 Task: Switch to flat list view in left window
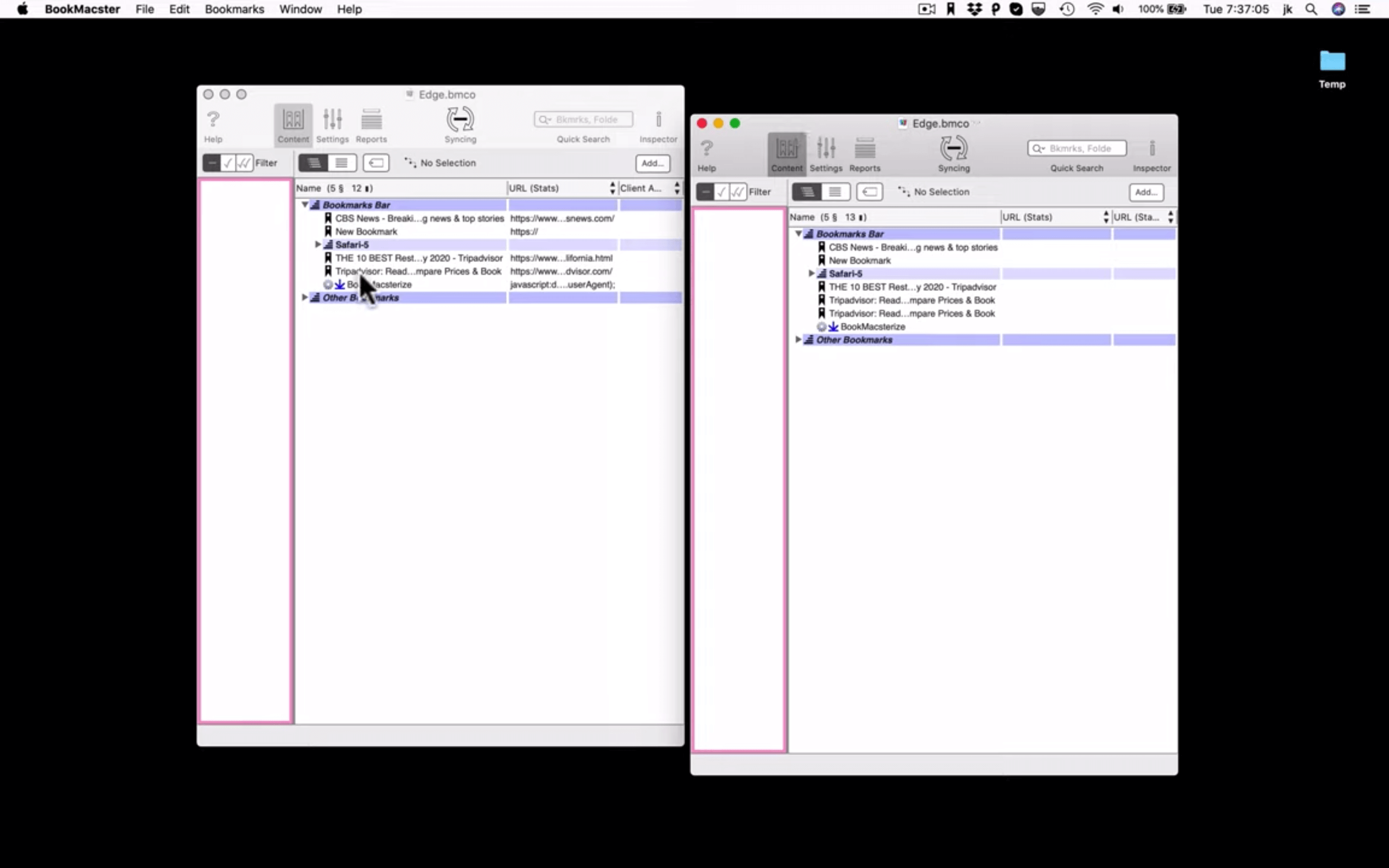[341, 163]
